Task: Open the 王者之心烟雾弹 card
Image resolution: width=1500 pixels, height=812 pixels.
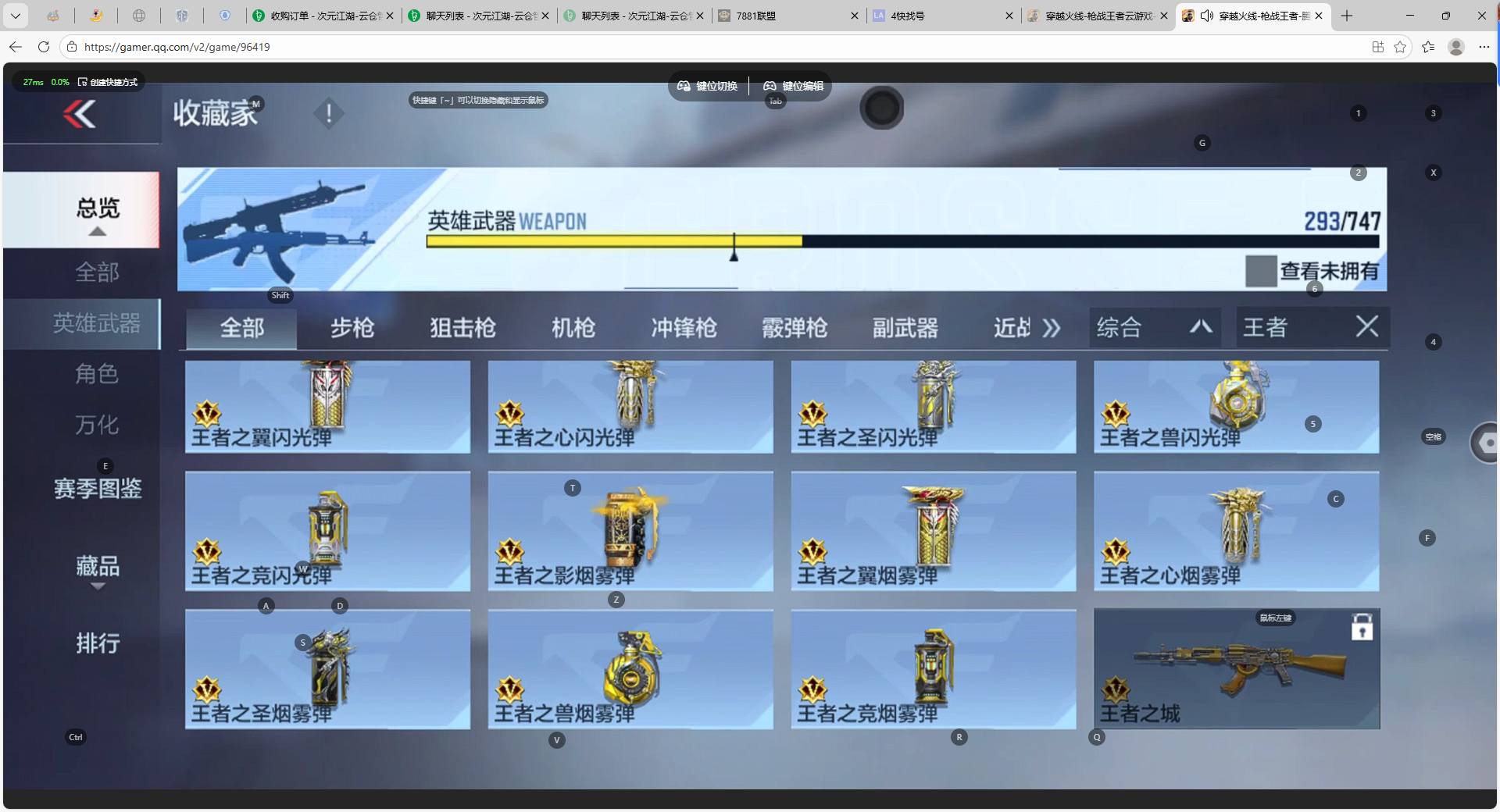Action: tap(1237, 531)
